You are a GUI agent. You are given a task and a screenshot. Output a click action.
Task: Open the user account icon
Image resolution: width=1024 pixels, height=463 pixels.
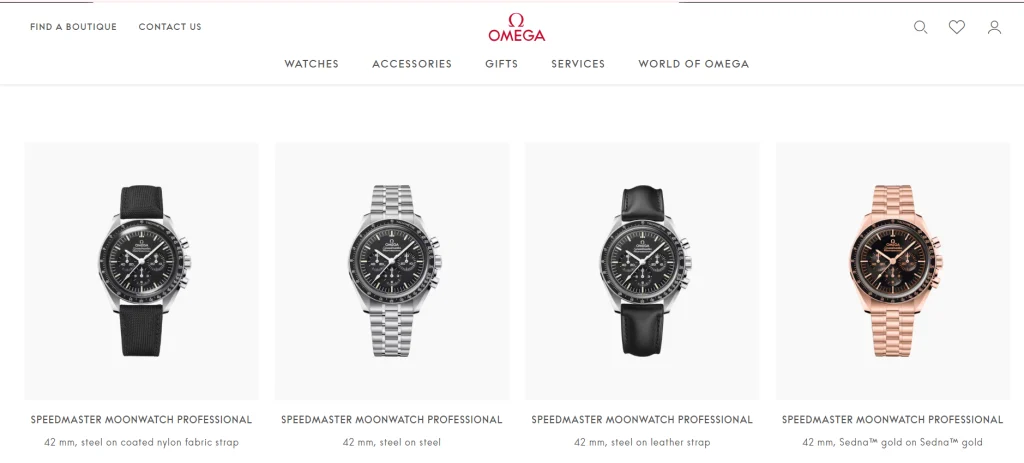coord(994,27)
